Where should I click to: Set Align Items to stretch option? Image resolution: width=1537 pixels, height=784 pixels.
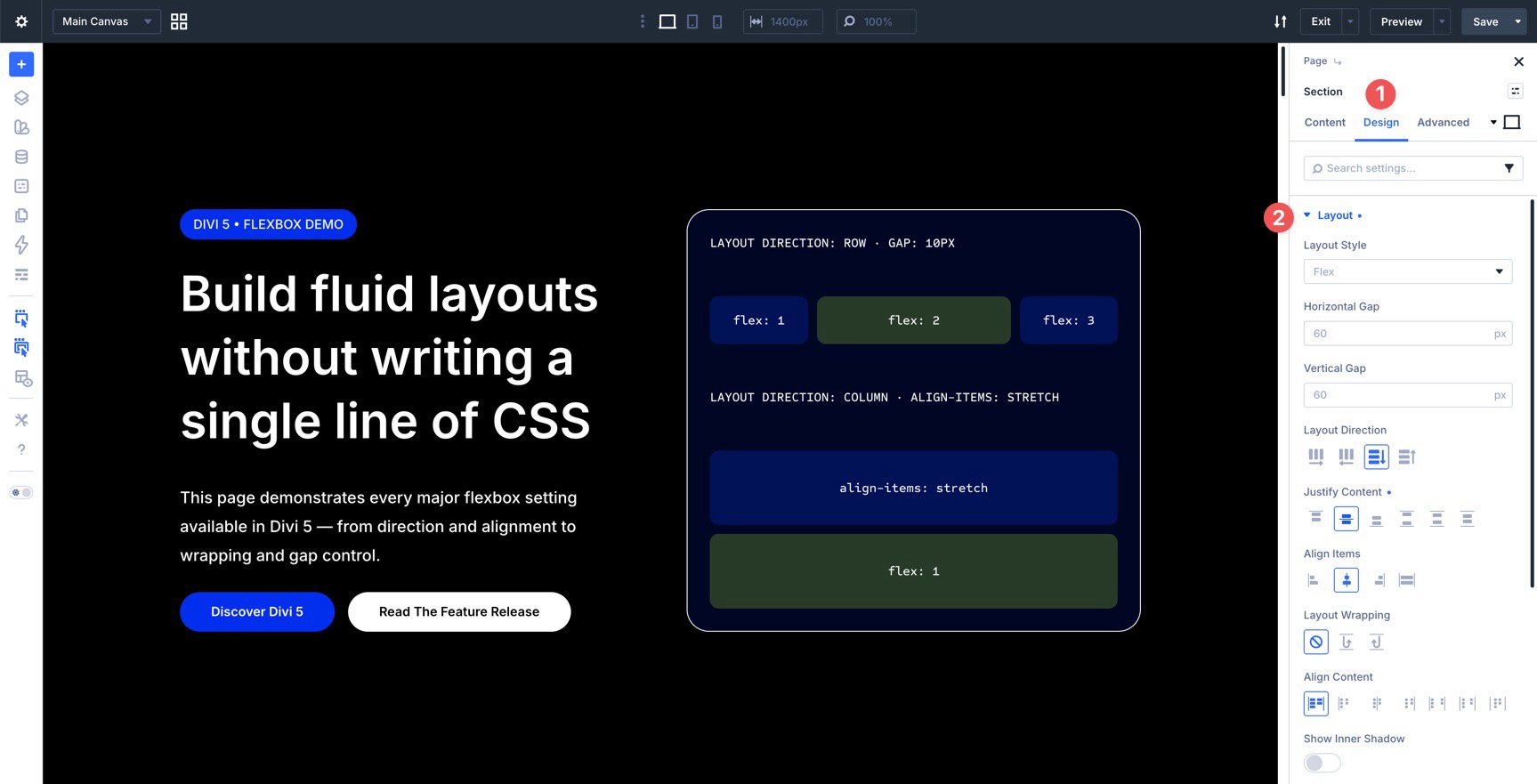[x=1406, y=580]
